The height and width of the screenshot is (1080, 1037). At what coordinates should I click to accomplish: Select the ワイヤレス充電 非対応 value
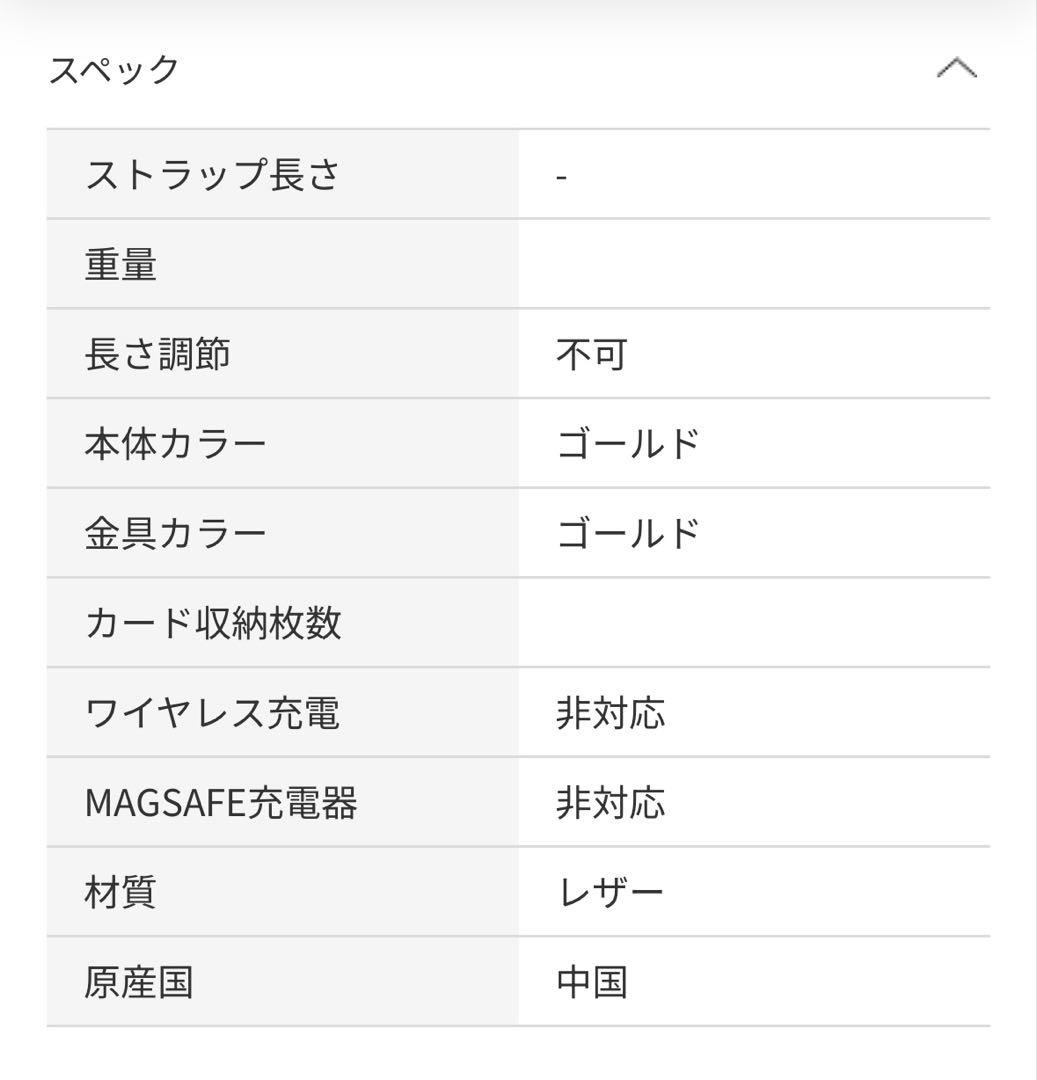click(x=610, y=712)
